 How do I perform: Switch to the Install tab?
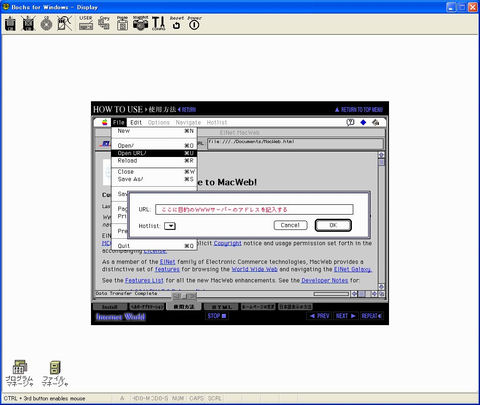pyautogui.click(x=110, y=307)
